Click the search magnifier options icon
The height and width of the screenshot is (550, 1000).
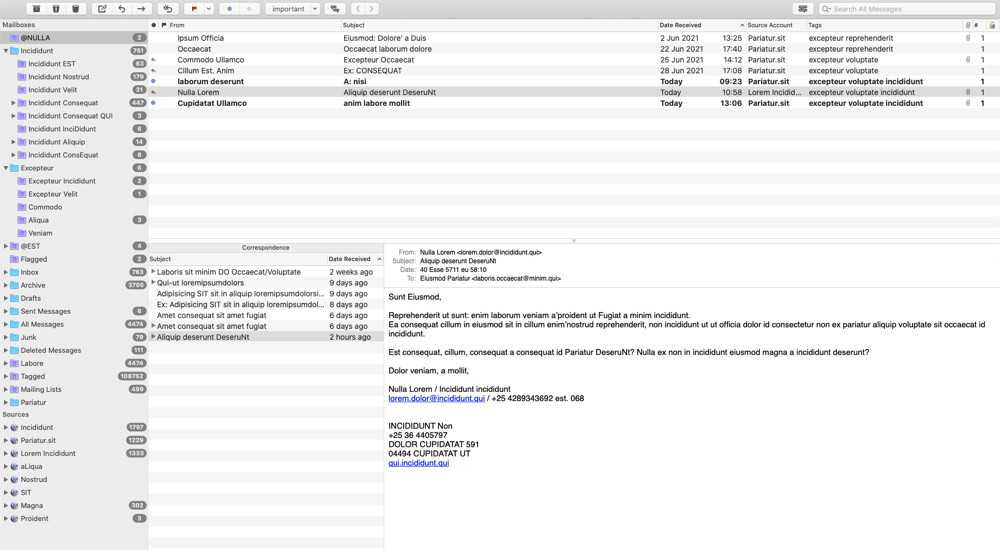[x=827, y=9]
